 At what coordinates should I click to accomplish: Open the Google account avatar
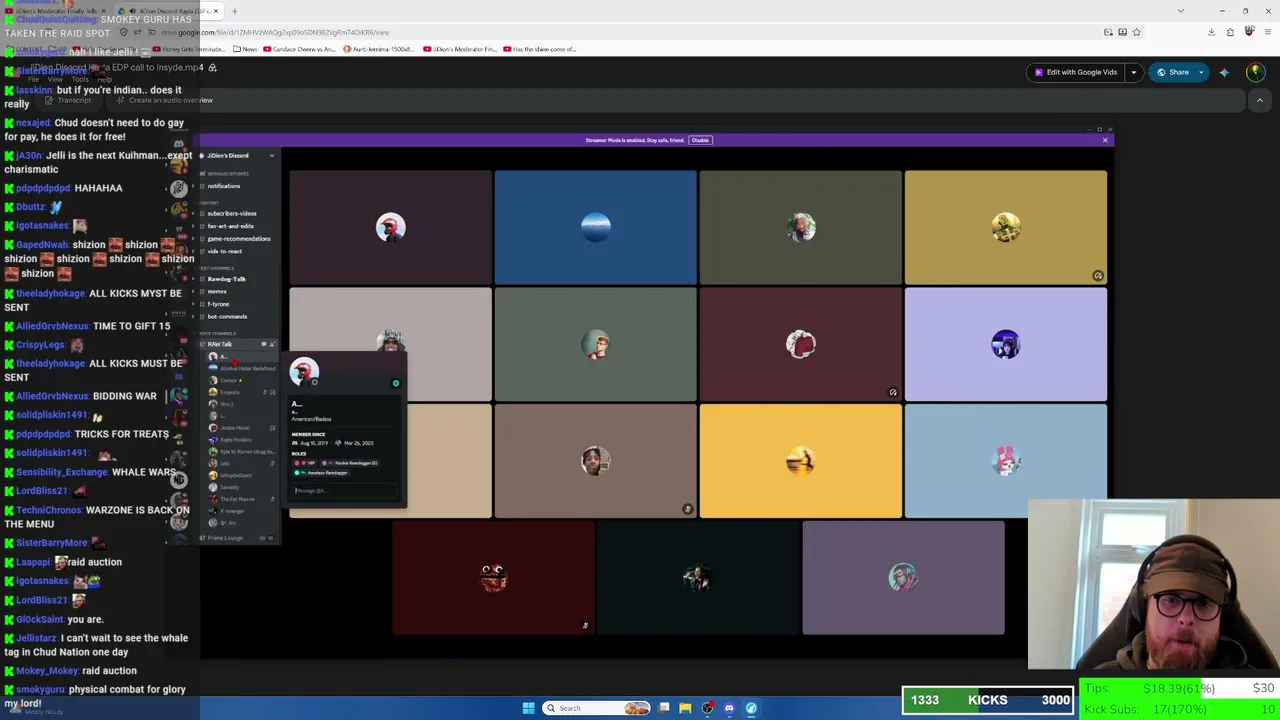pos(1255,72)
